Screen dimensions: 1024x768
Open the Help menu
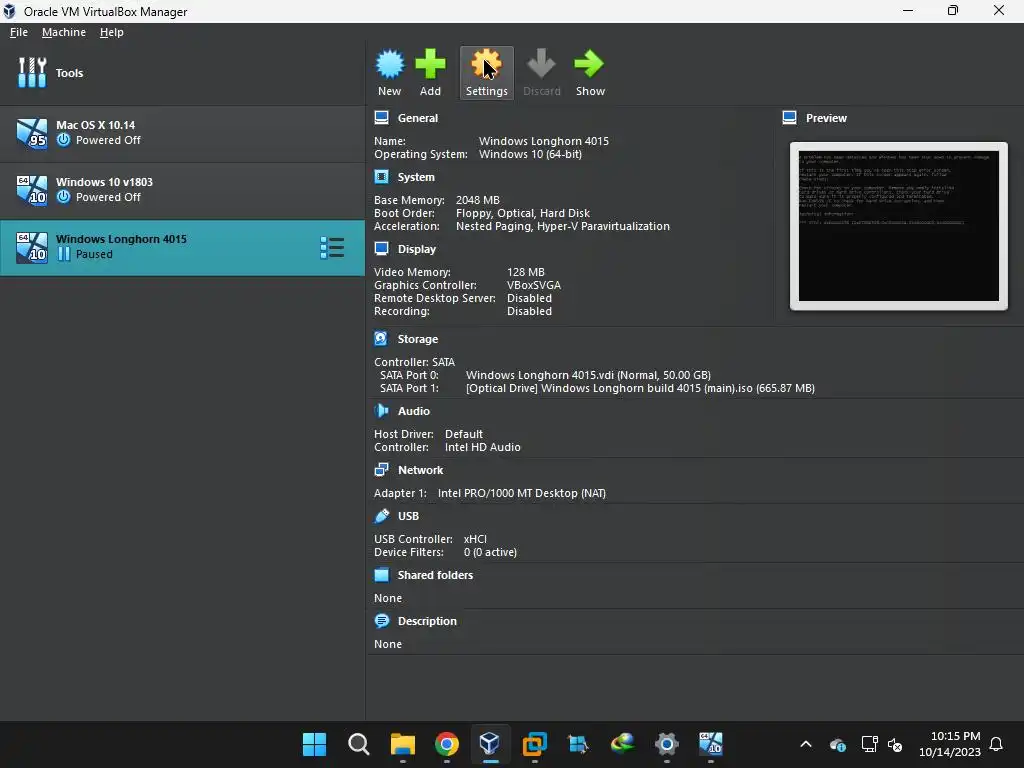[112, 32]
